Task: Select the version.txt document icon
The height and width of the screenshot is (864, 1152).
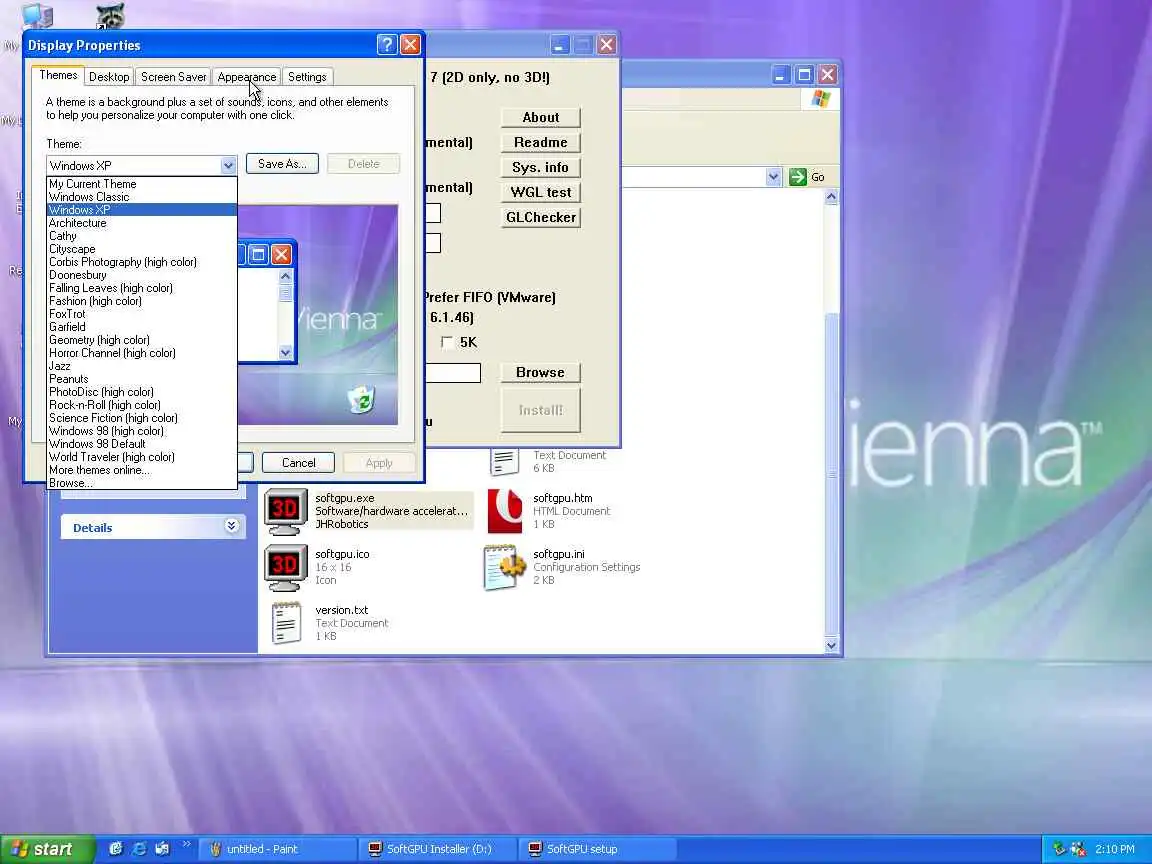Action: [286, 623]
